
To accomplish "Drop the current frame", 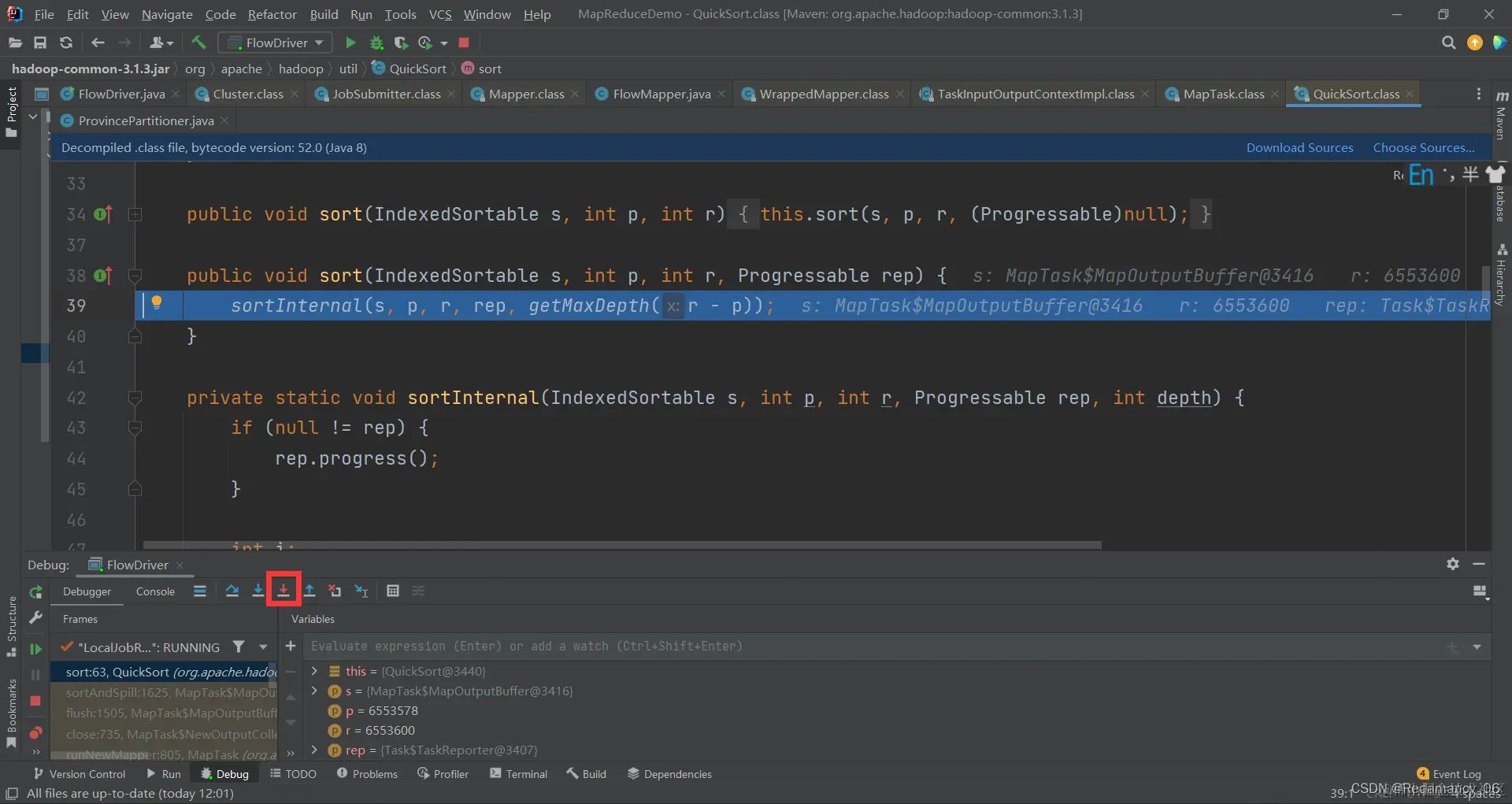I will click(x=335, y=591).
